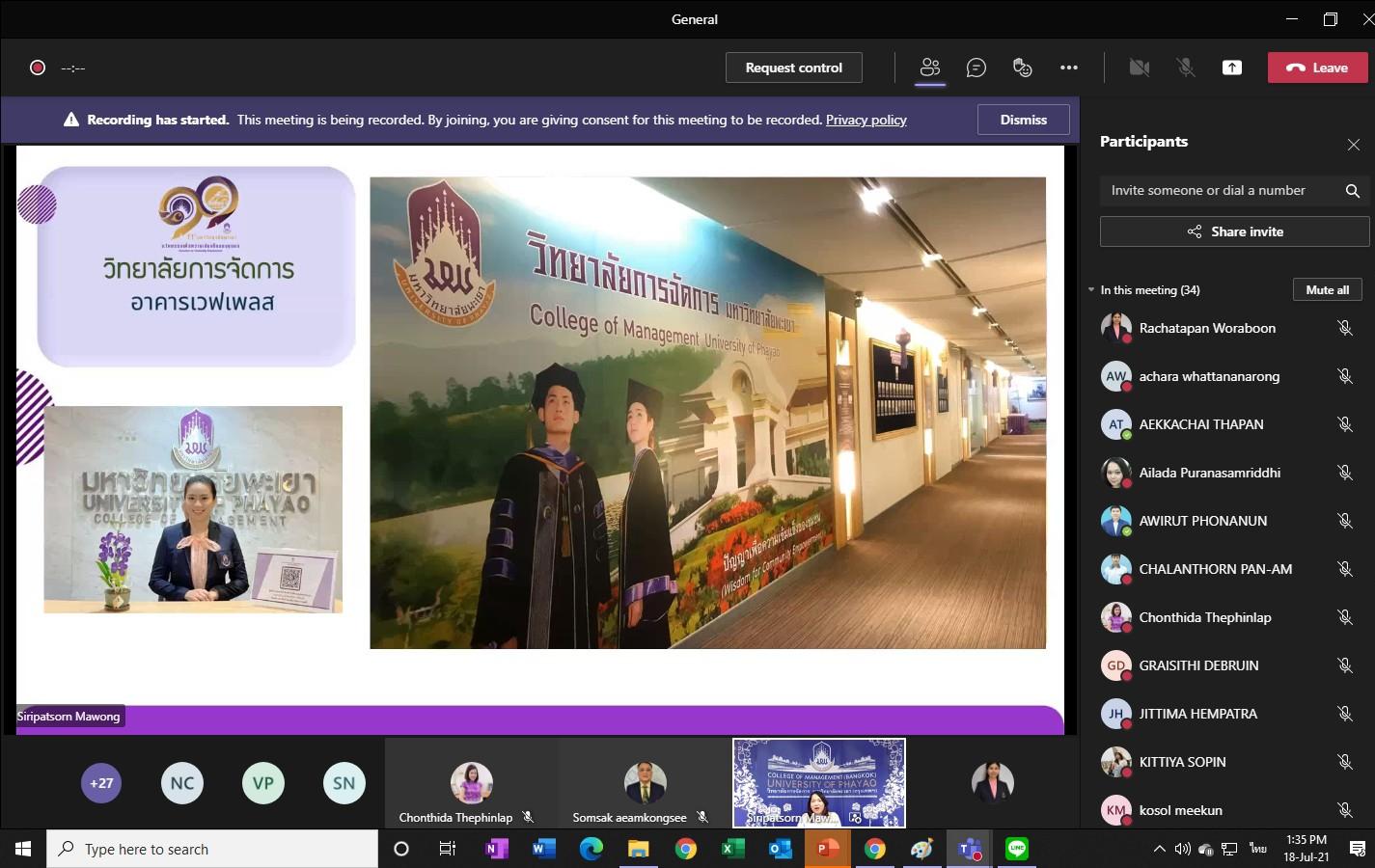This screenshot has width=1375, height=868.
Task: Click the SN participant avatar
Action: [344, 783]
